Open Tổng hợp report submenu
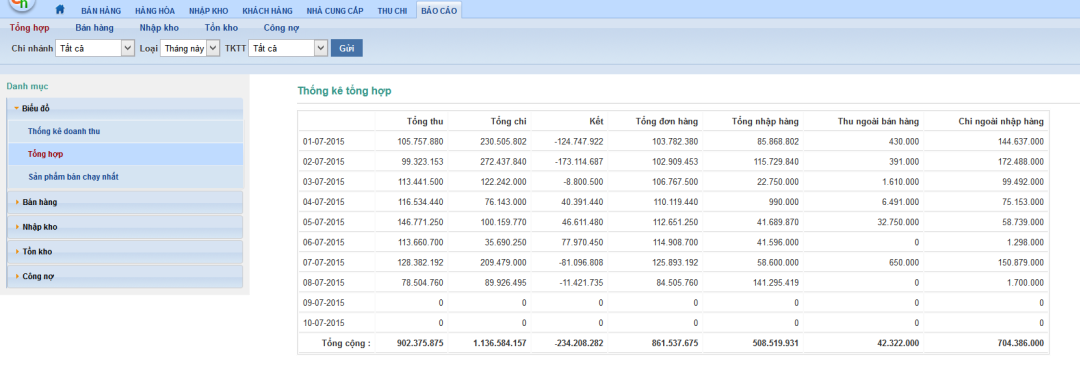The height and width of the screenshot is (384, 1080). (29, 28)
